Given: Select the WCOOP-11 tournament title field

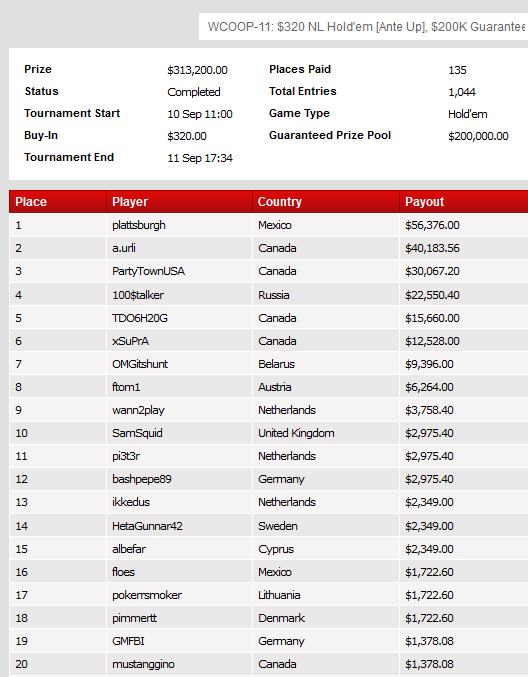Looking at the screenshot, I should point(364,27).
